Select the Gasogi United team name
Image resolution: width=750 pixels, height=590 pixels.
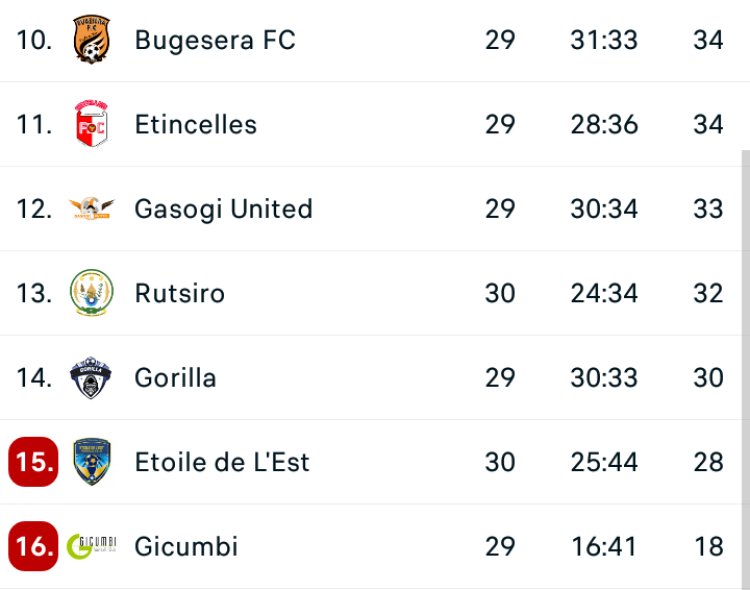pyautogui.click(x=224, y=209)
